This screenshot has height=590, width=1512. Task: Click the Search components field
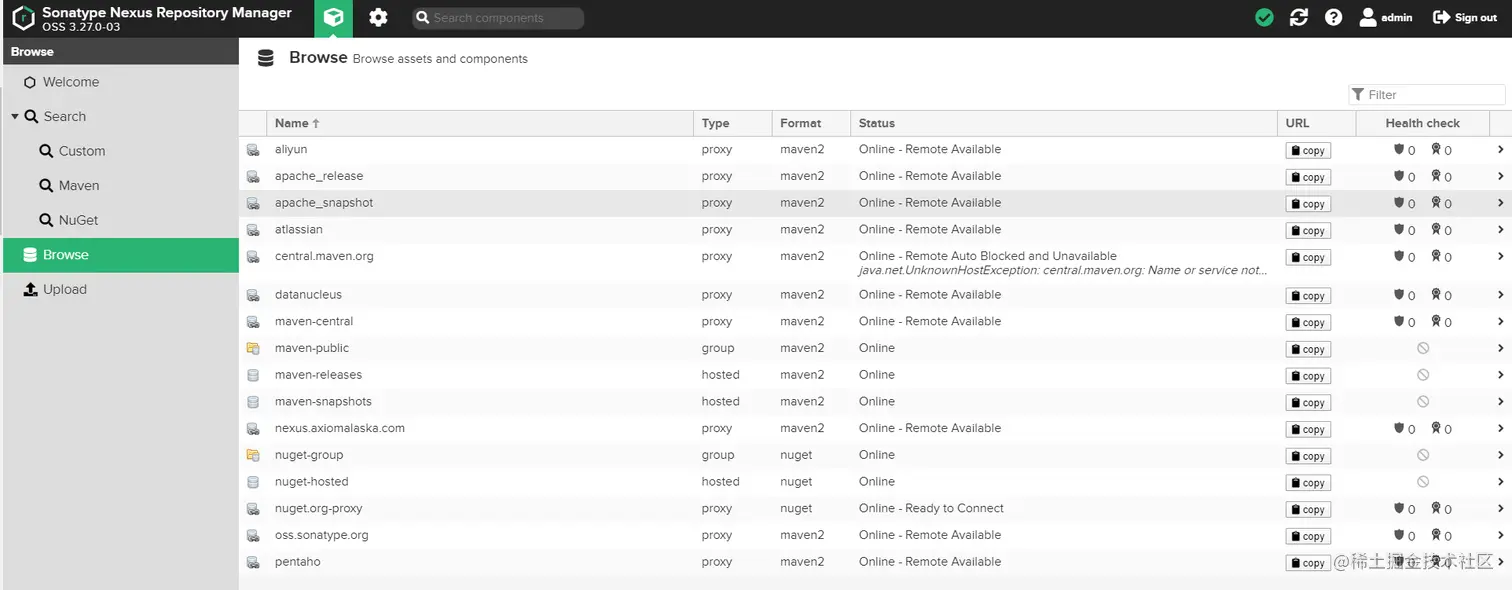click(498, 18)
